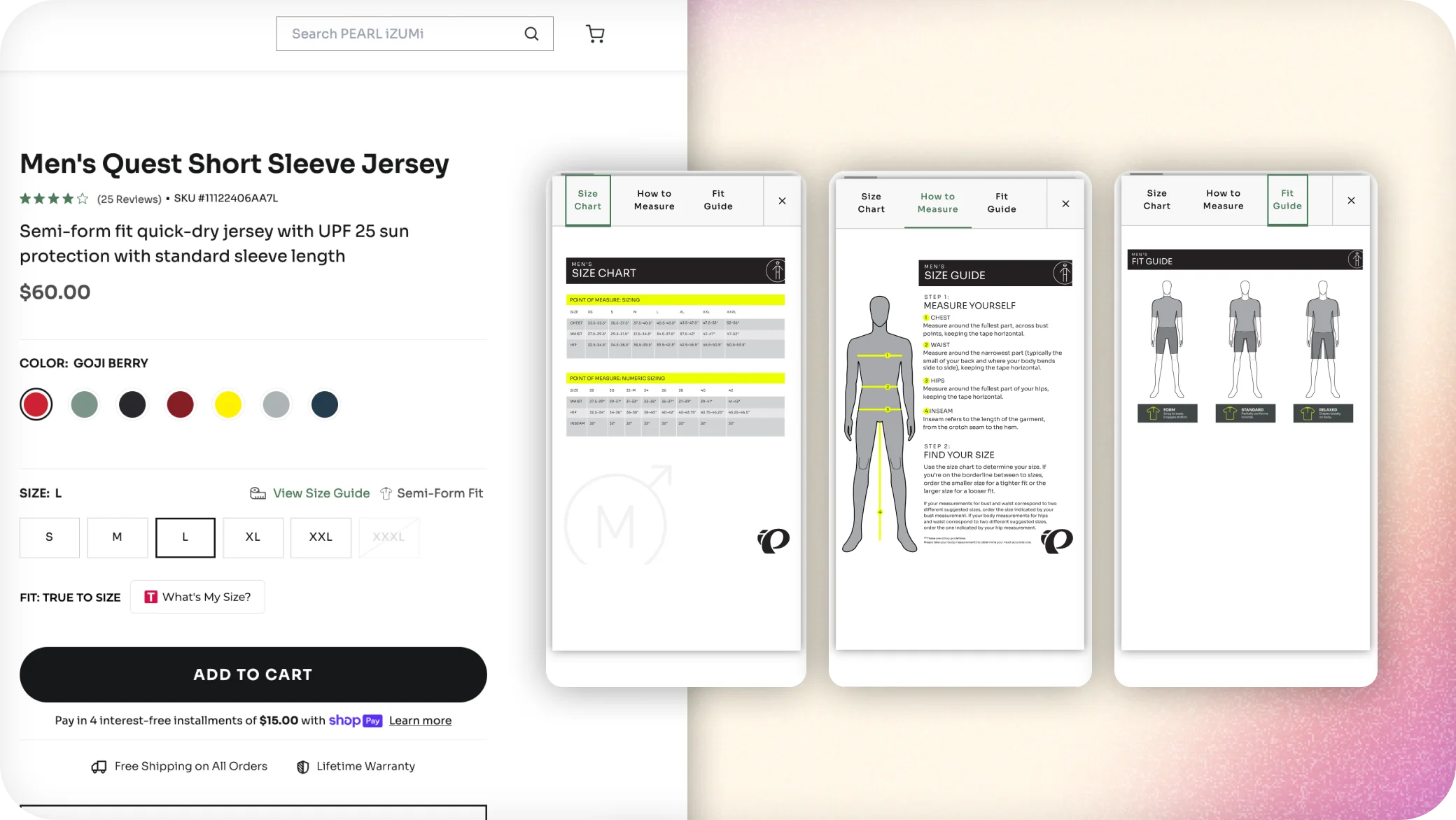Viewport: 1456px width, 820px height.
Task: Click the $60.00 price
Action: point(55,292)
